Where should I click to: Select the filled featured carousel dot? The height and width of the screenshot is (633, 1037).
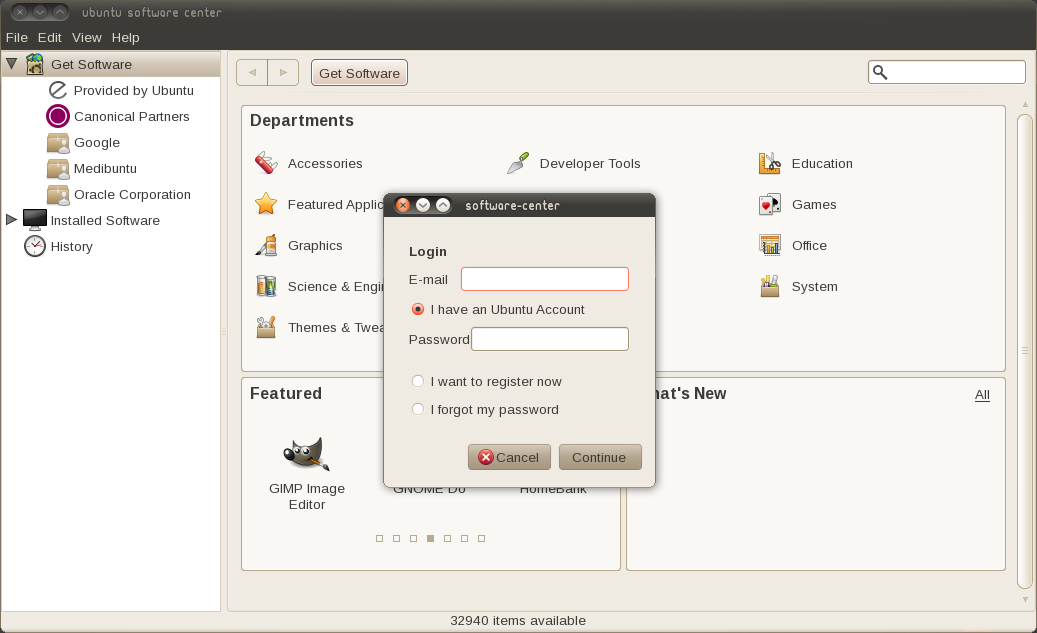431,538
